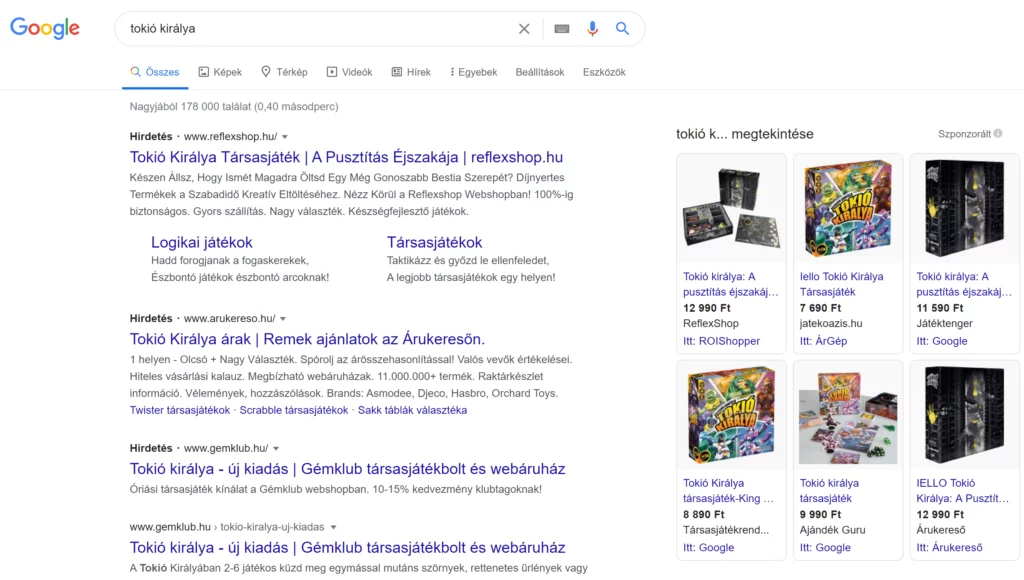The height and width of the screenshot is (580, 1024).
Task: Click jatekoazis.hu product image at 7 690 Ft
Action: click(x=848, y=209)
